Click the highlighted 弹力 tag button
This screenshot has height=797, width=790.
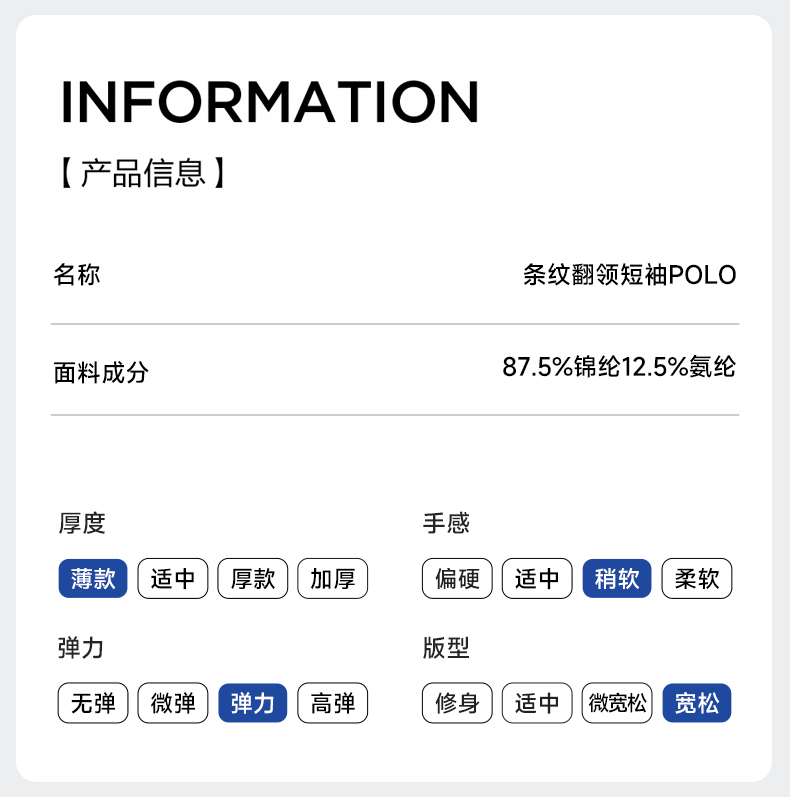coord(253,703)
